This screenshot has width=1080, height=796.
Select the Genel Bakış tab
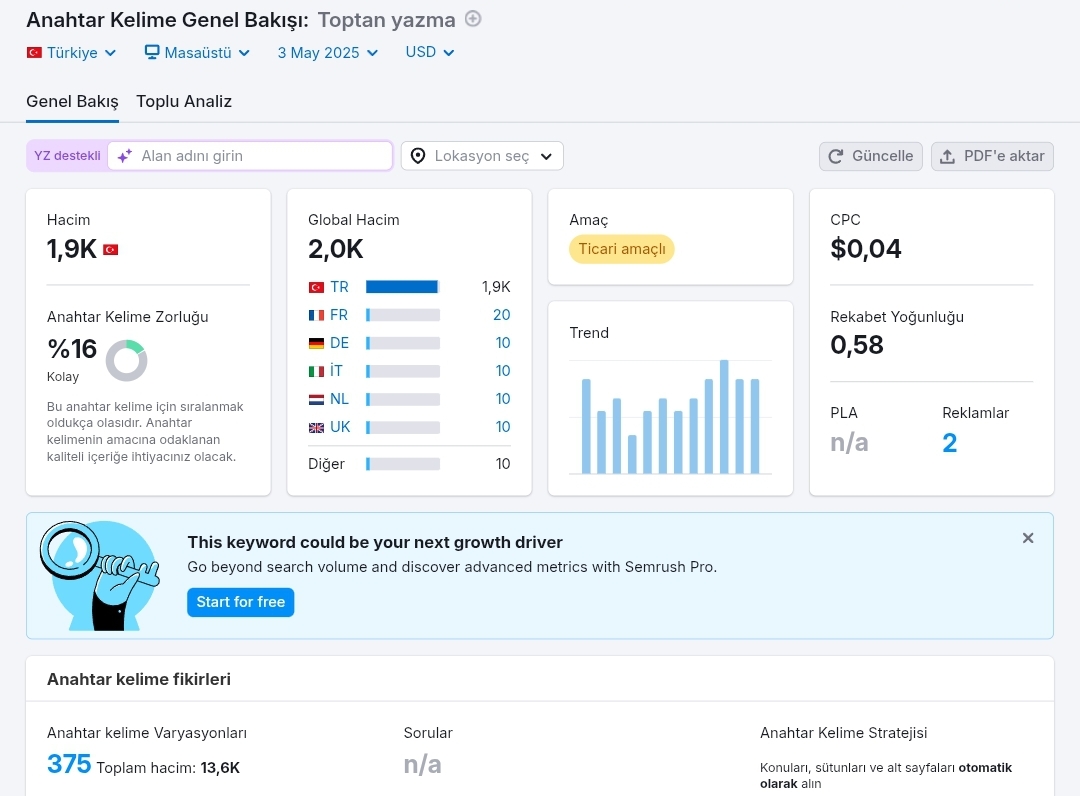pyautogui.click(x=72, y=101)
